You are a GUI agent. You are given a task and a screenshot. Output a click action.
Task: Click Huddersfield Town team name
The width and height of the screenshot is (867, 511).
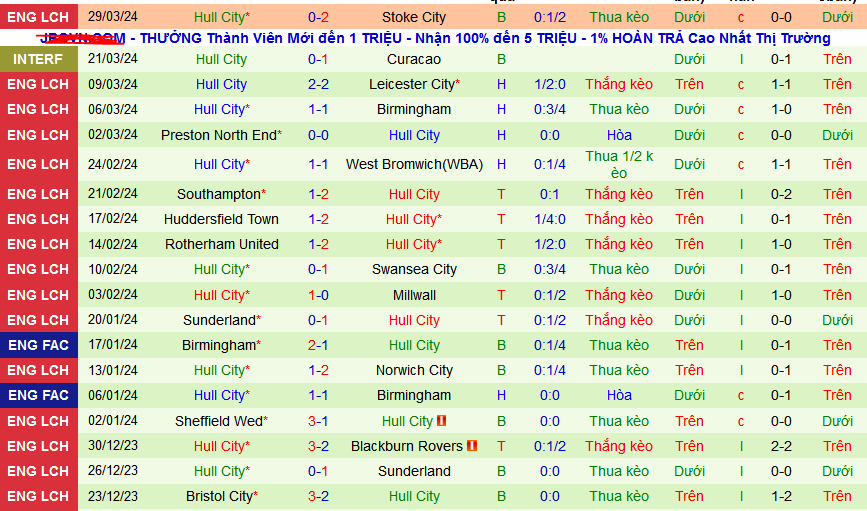click(221, 219)
